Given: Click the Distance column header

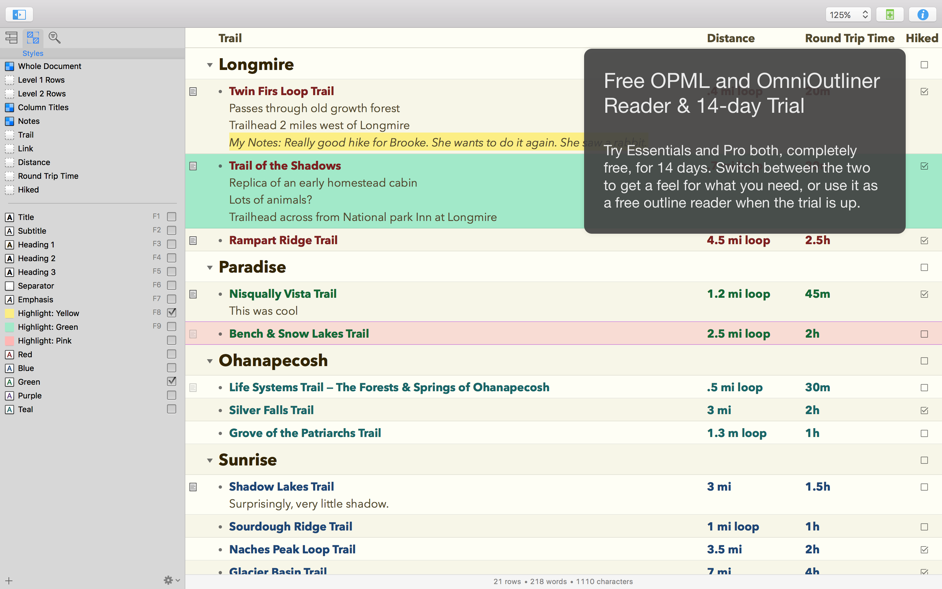Looking at the screenshot, I should pyautogui.click(x=730, y=38).
